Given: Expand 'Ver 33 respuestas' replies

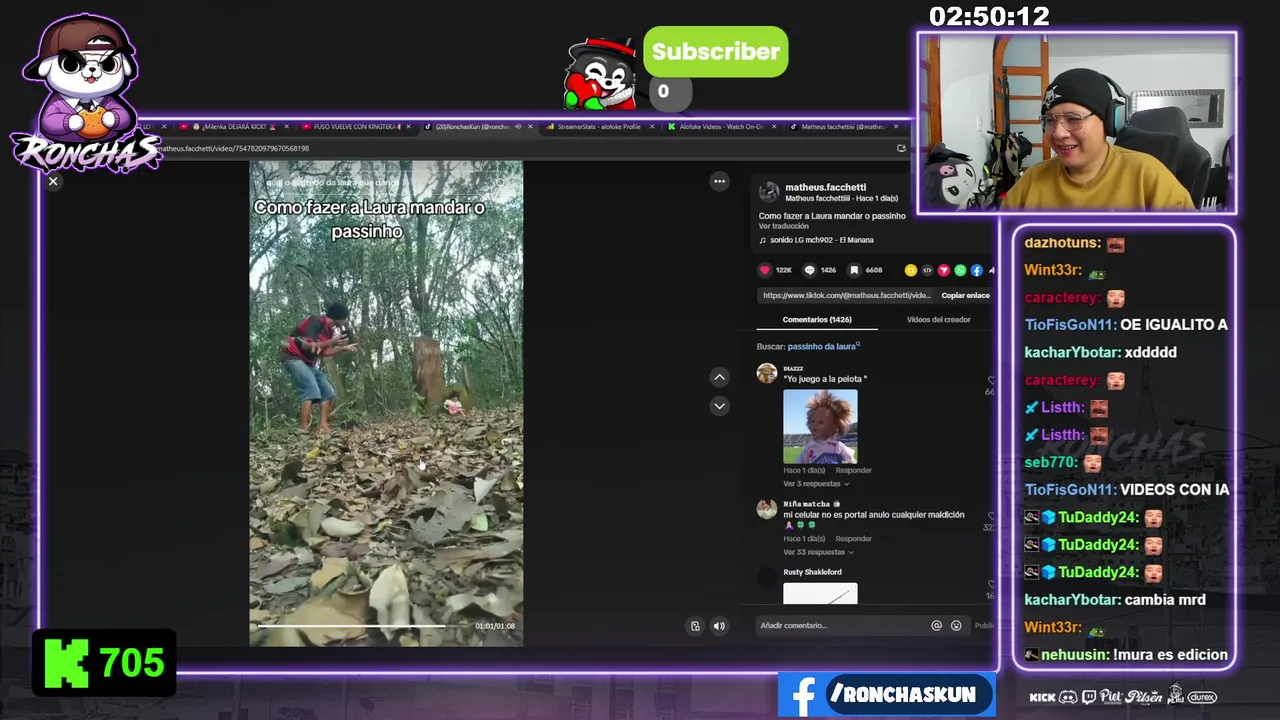Looking at the screenshot, I should coord(818,552).
